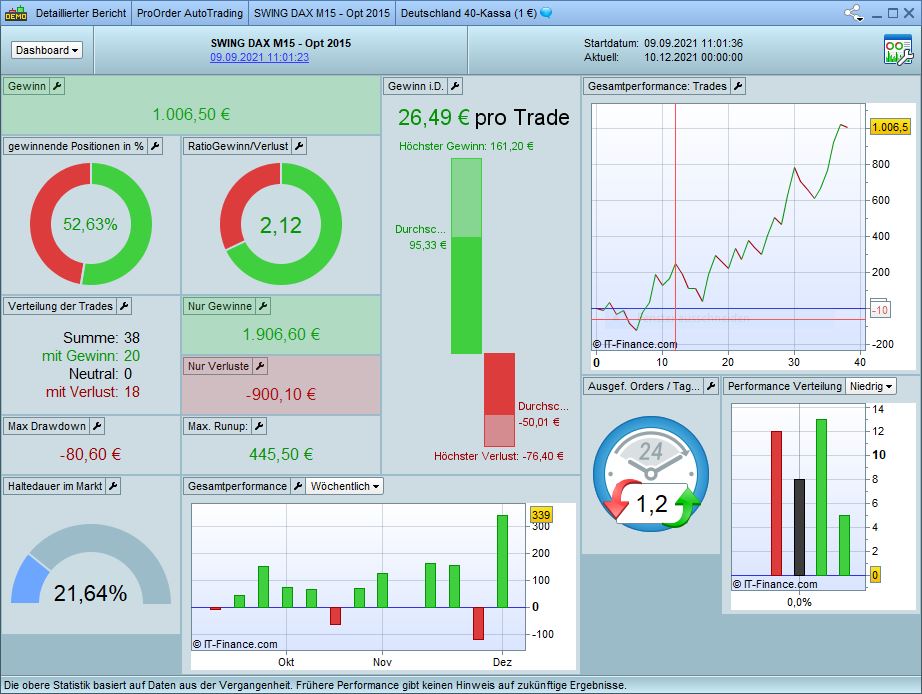Screen dimensions: 922x694
Task: Click the wrench icon next to Gewinn
Action: point(57,86)
